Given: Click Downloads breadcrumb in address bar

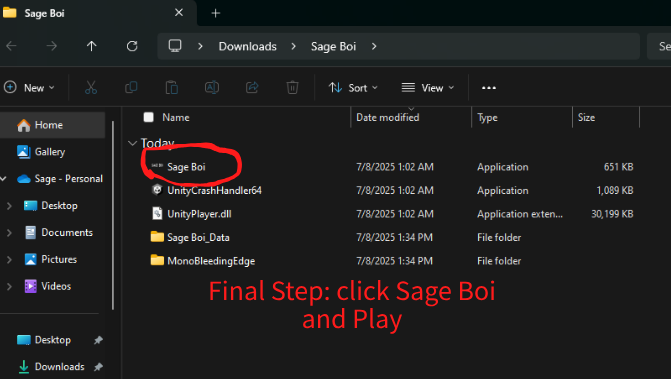Looking at the screenshot, I should [x=247, y=46].
